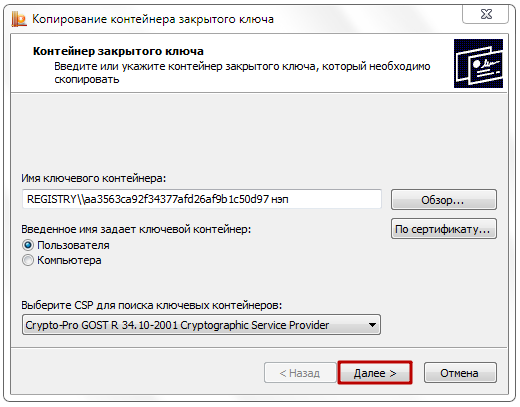Focus the key container name input field
The width and height of the screenshot is (520, 407).
click(202, 199)
